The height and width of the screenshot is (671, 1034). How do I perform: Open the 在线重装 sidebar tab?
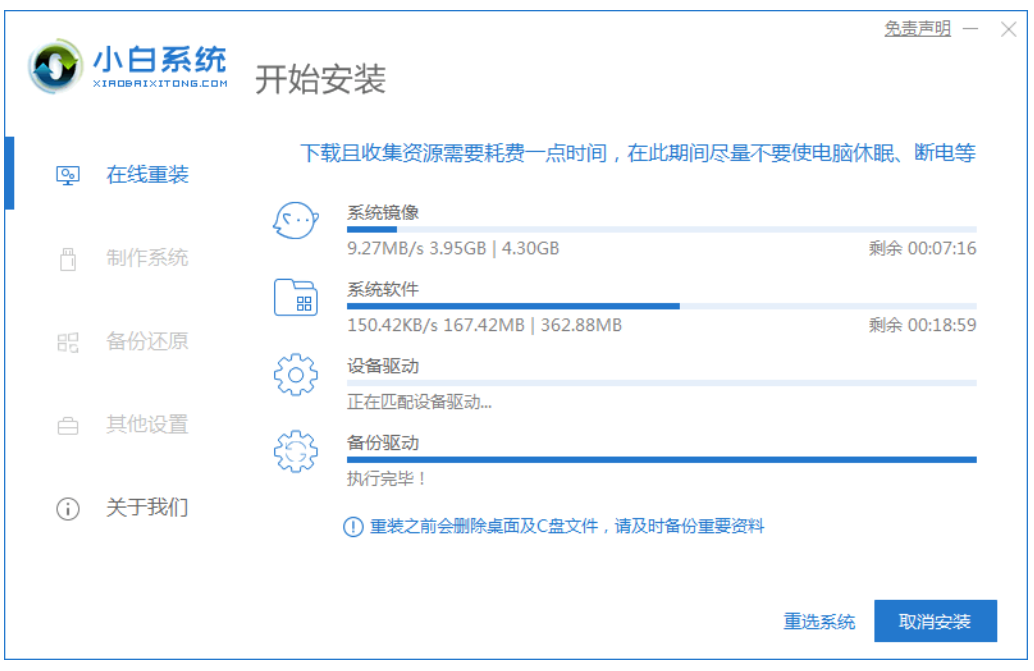click(x=147, y=176)
